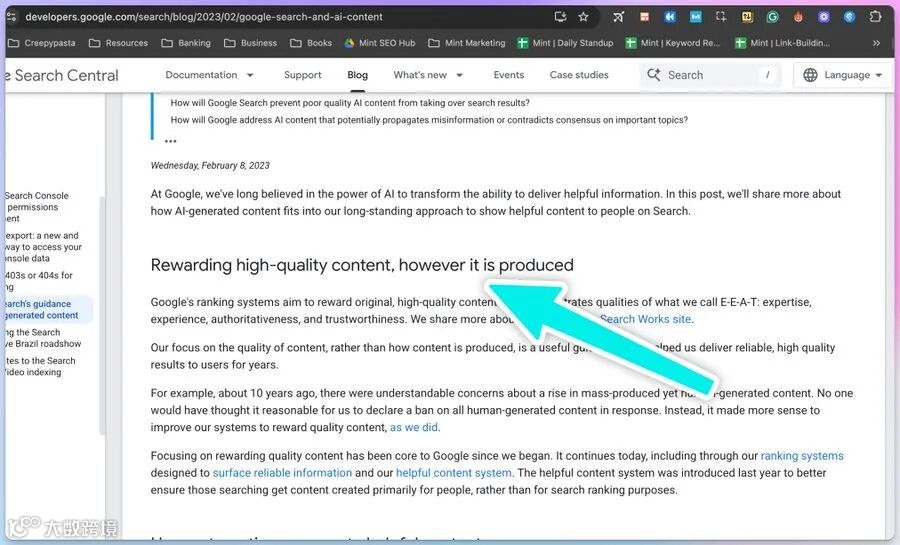900x545 pixels.
Task: Show more bookmarks with the chevron
Action: [x=876, y=43]
